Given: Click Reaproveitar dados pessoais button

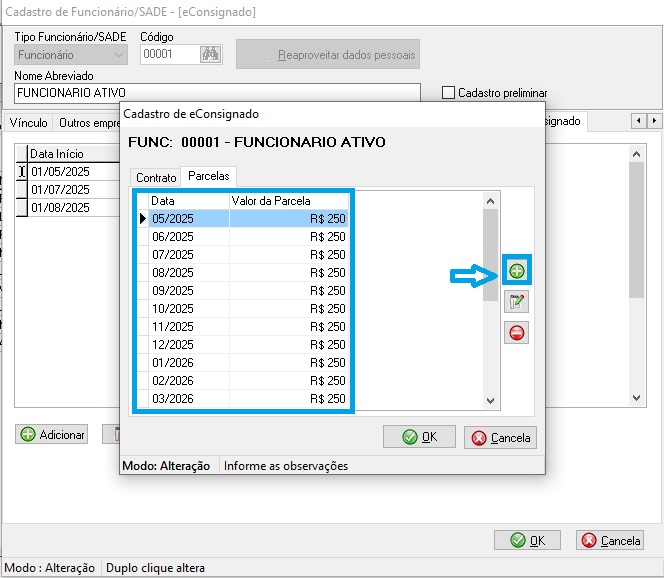Looking at the screenshot, I should click(327, 54).
